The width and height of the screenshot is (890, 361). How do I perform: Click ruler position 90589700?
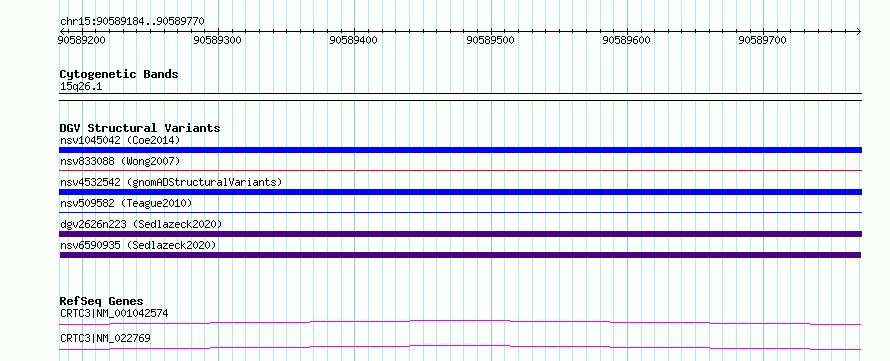coord(763,41)
